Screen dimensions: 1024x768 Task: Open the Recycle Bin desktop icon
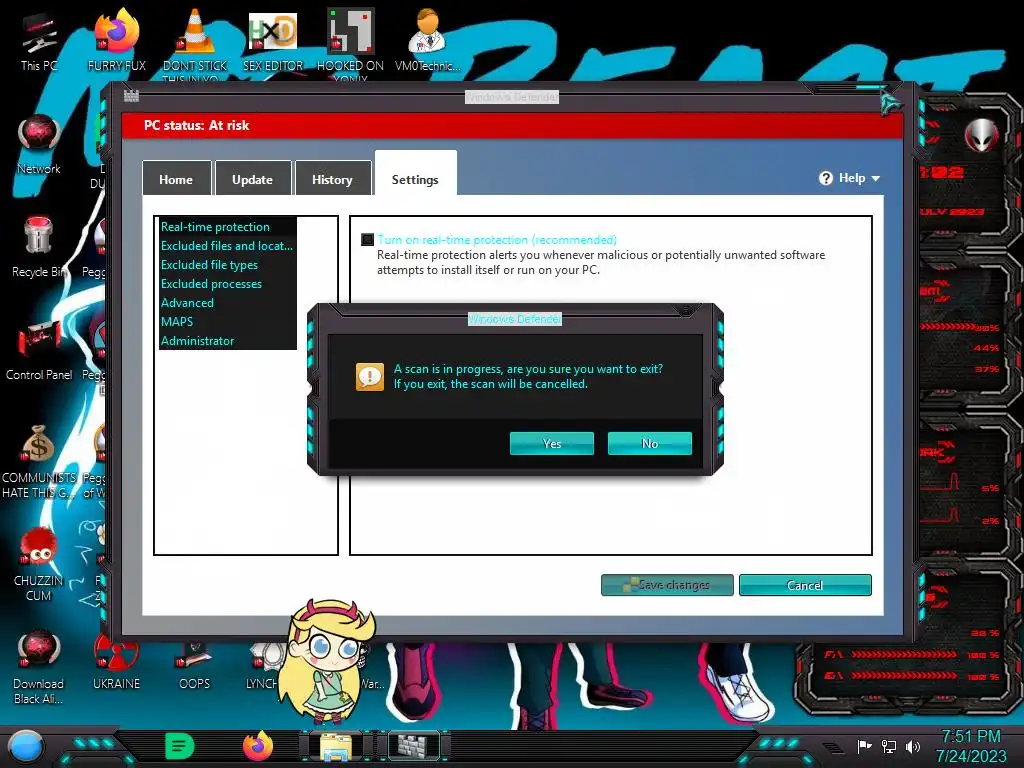click(x=39, y=247)
